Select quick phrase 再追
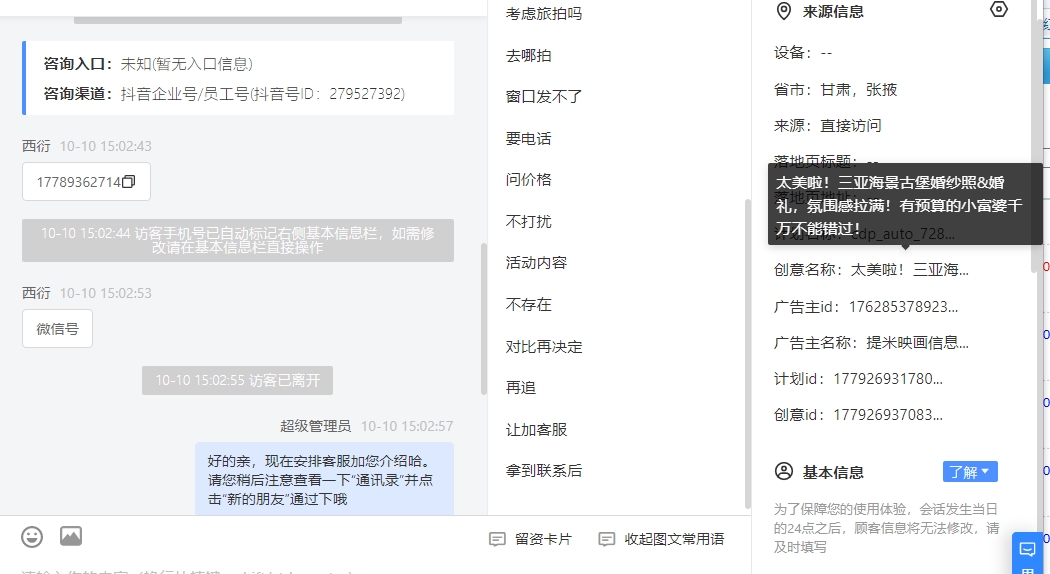The image size is (1050, 574). pyautogui.click(x=520, y=388)
